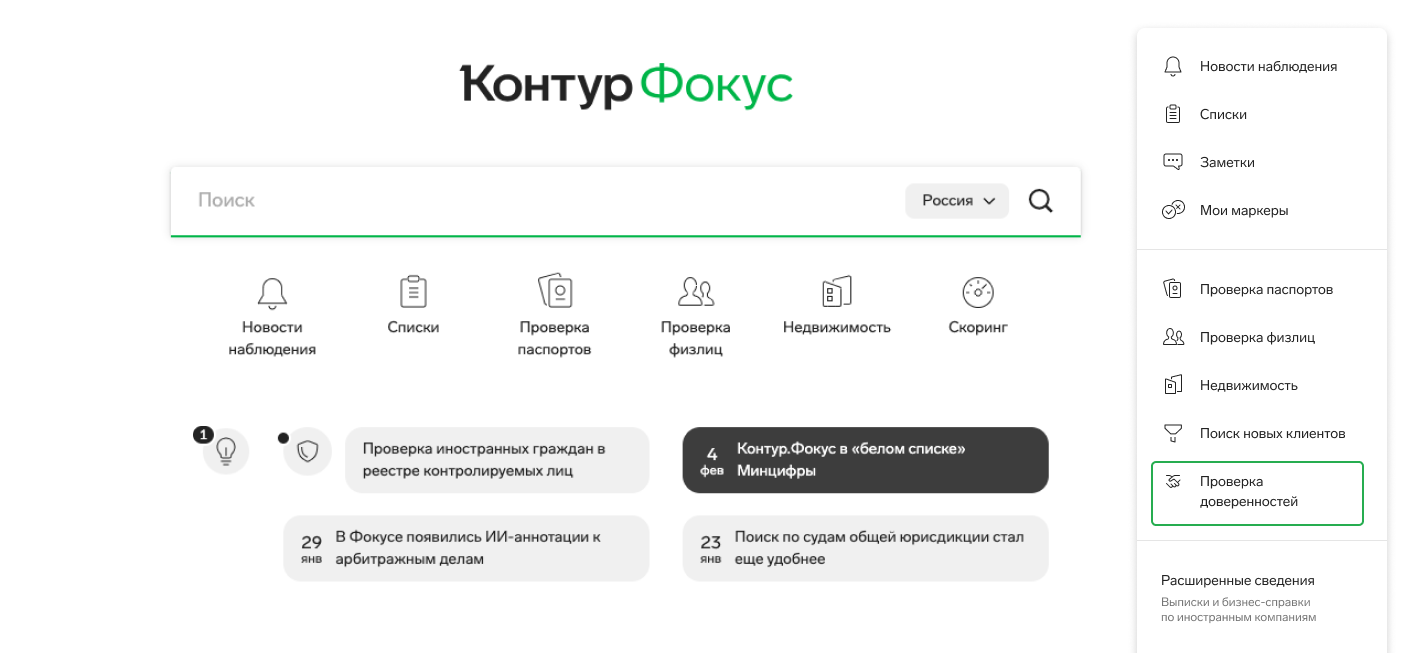
Task: Select Заметки in the side menu
Action: 1226,162
